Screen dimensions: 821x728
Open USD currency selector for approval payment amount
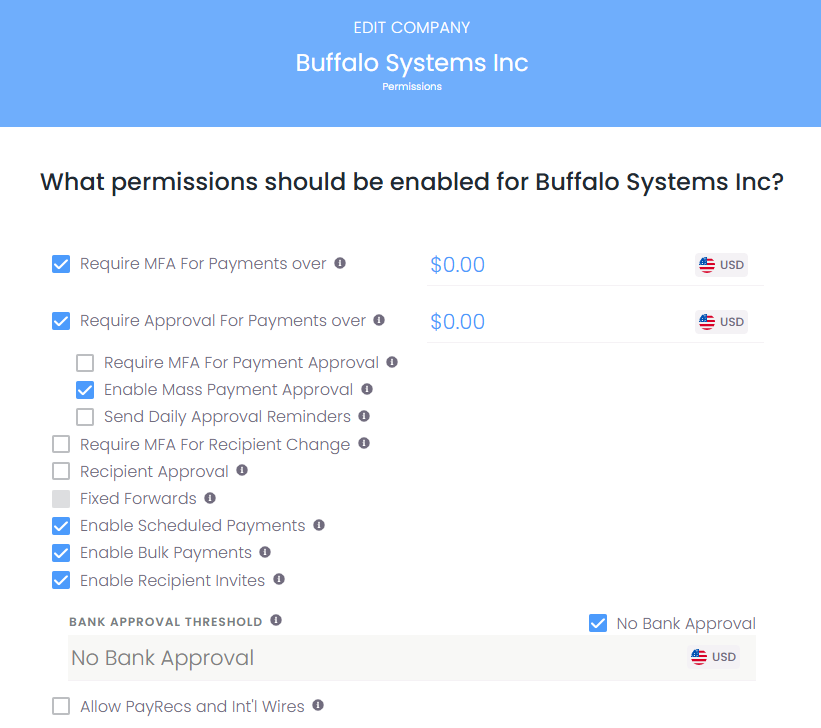coord(721,322)
